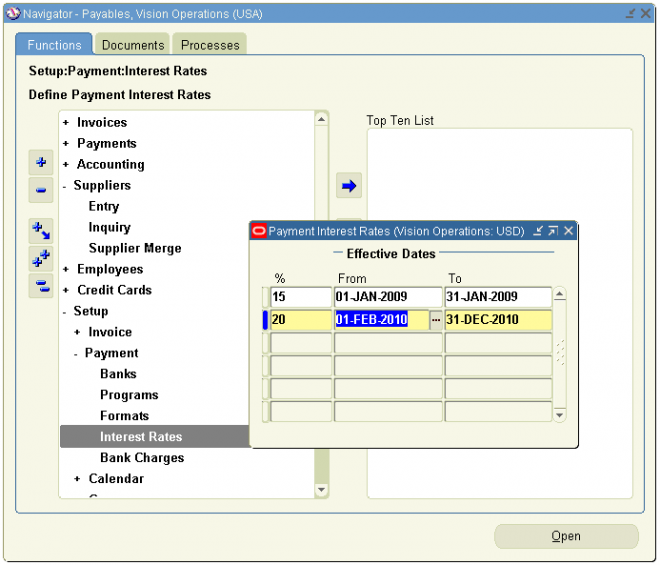This screenshot has height=565, width=660.
Task: Click the percent field with value 20
Action: click(301, 320)
